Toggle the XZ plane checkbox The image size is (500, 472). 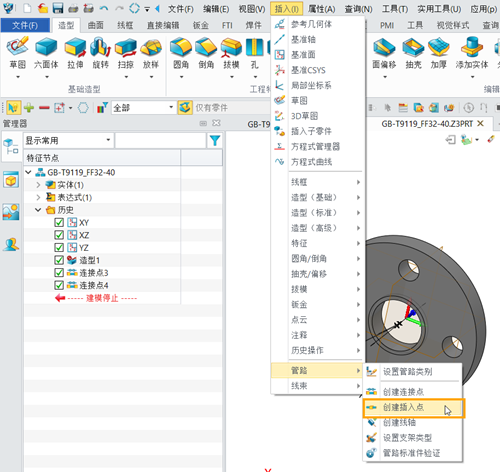pyautogui.click(x=59, y=235)
